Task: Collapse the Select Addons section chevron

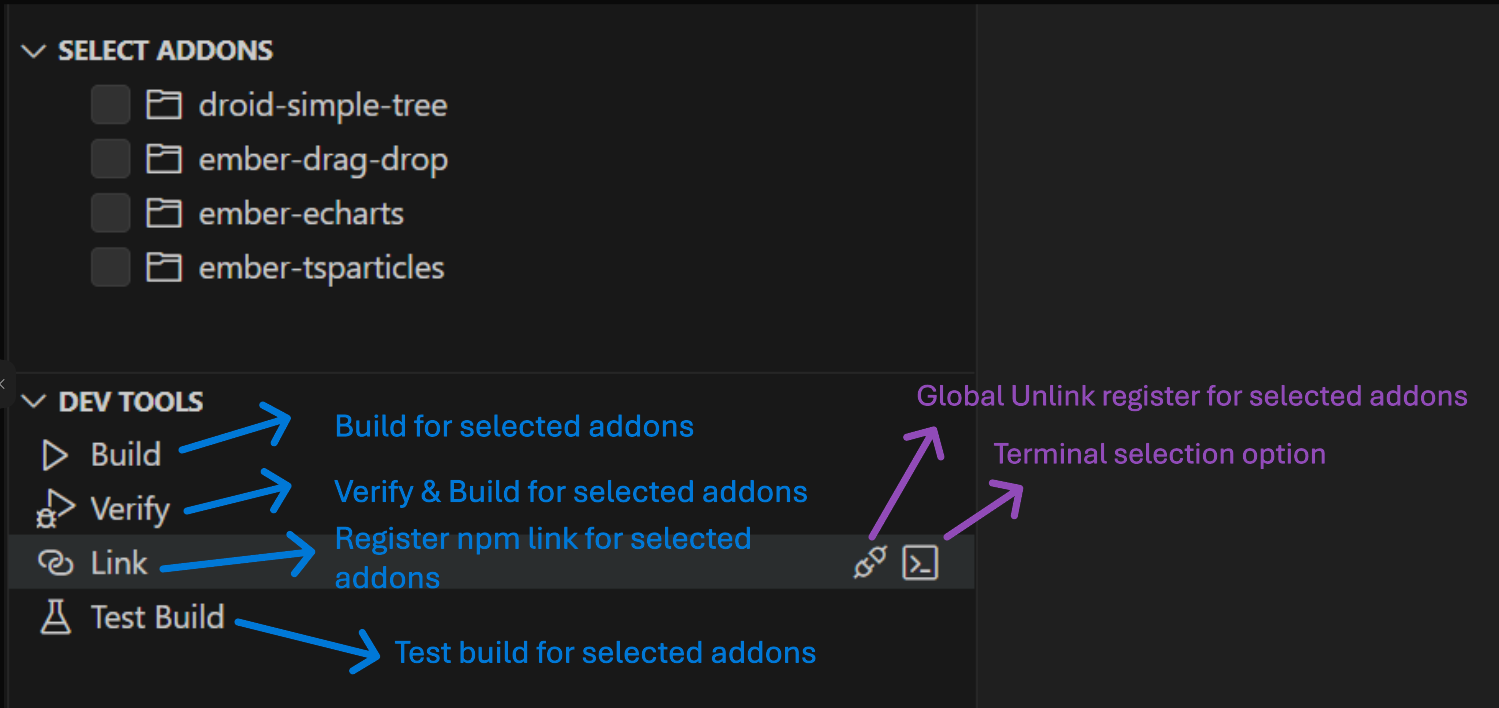Action: point(34,51)
